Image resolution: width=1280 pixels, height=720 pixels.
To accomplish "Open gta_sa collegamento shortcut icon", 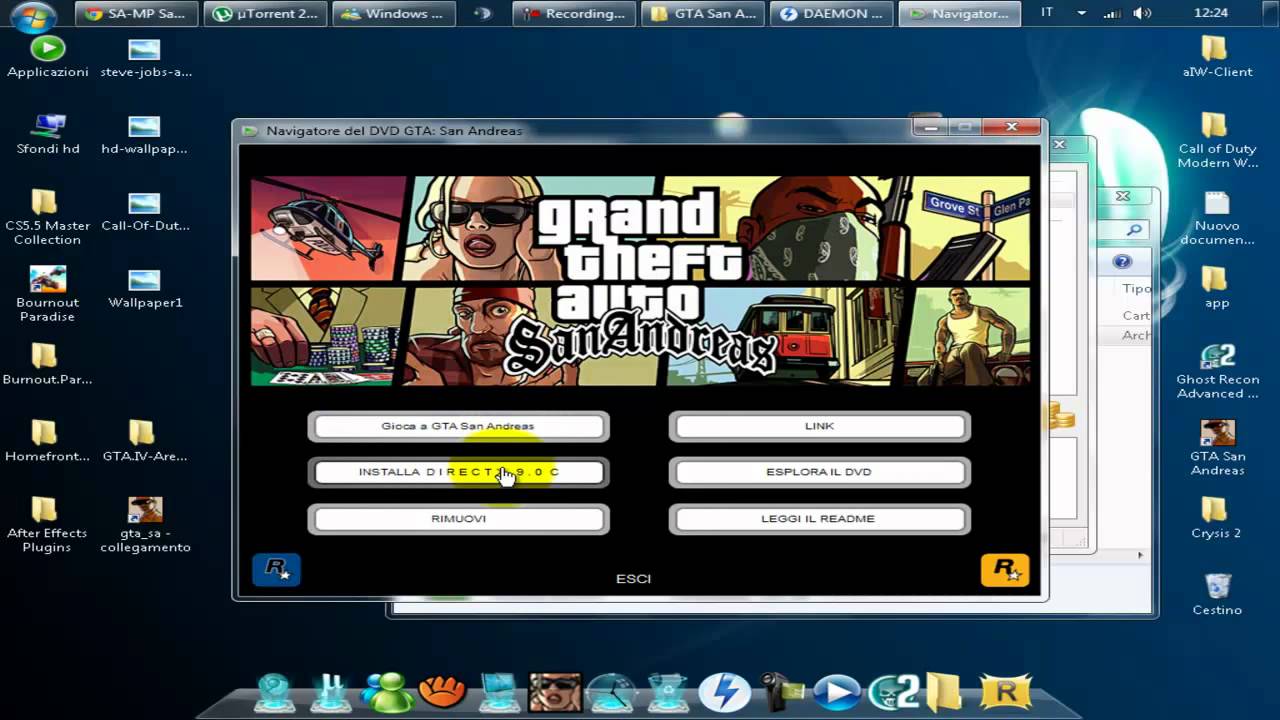I will tap(145, 525).
